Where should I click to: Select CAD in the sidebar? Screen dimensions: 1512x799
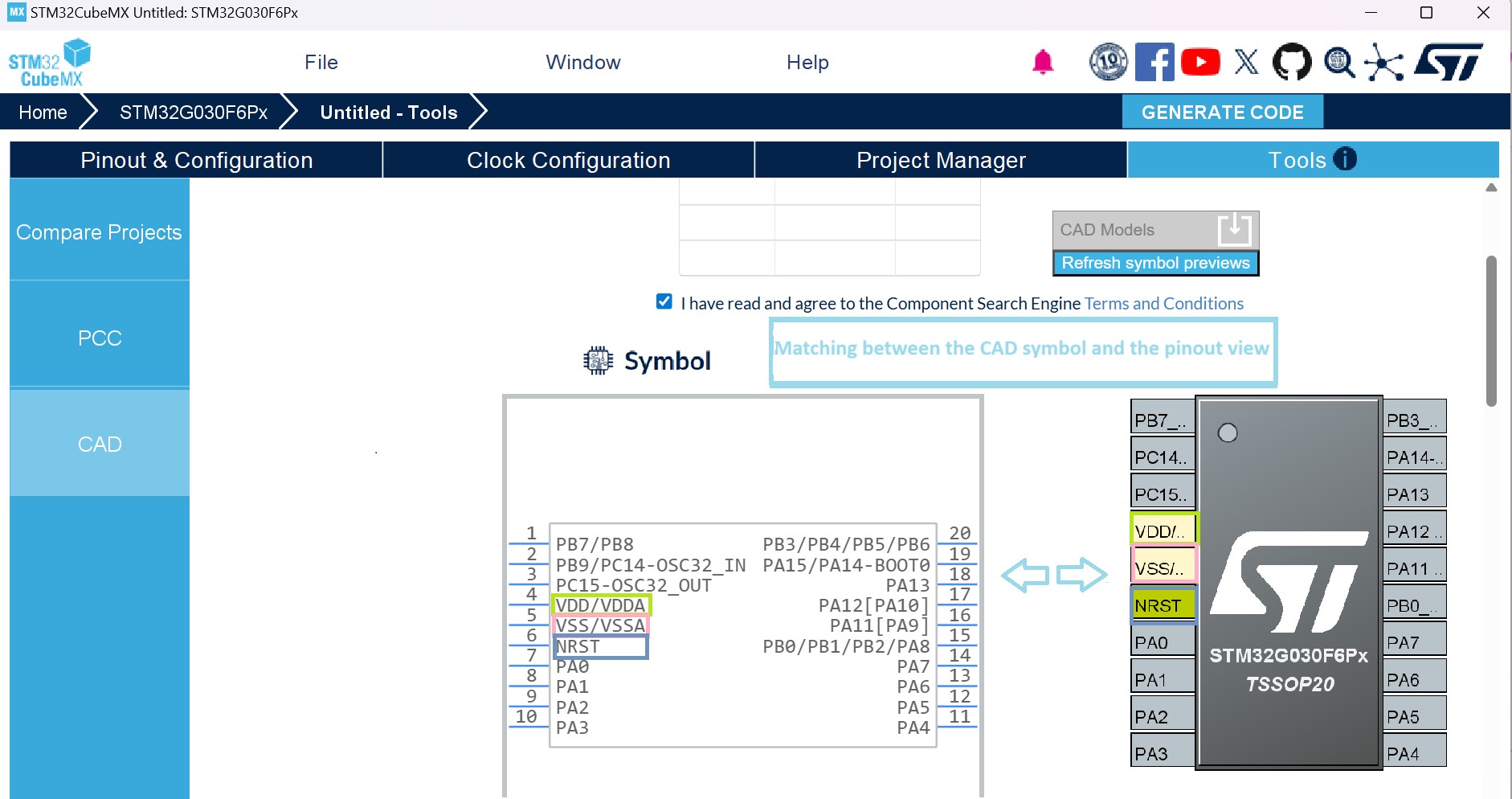(100, 444)
